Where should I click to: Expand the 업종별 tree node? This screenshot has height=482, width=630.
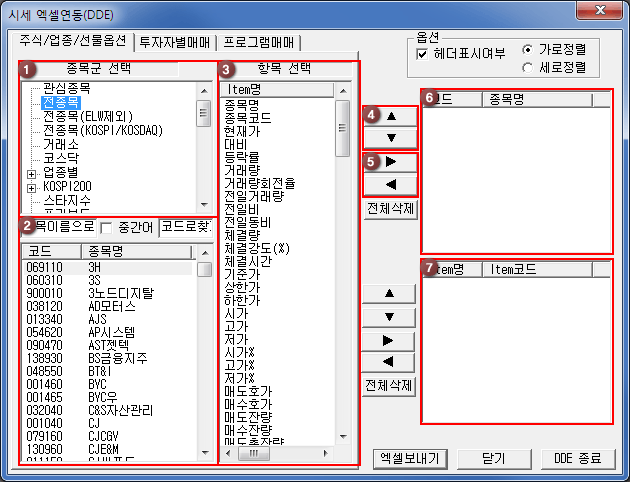click(31, 173)
